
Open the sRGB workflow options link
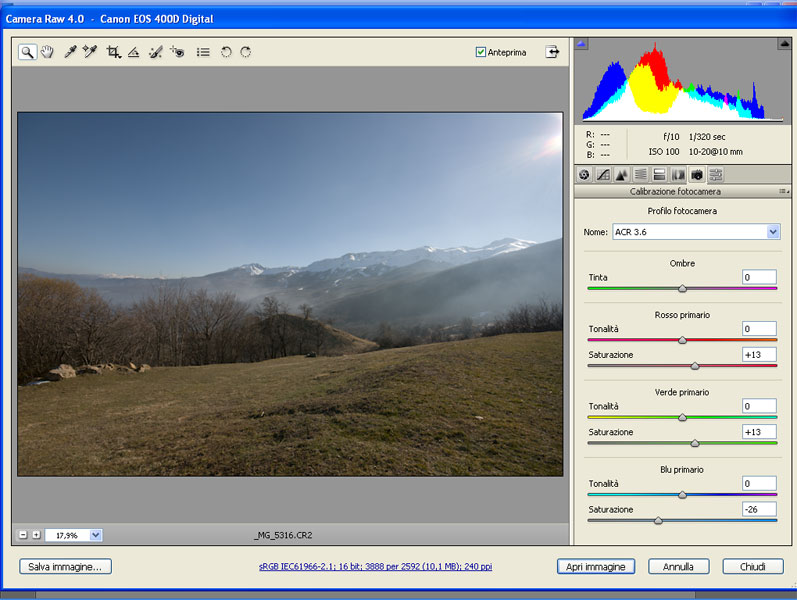[x=375, y=567]
